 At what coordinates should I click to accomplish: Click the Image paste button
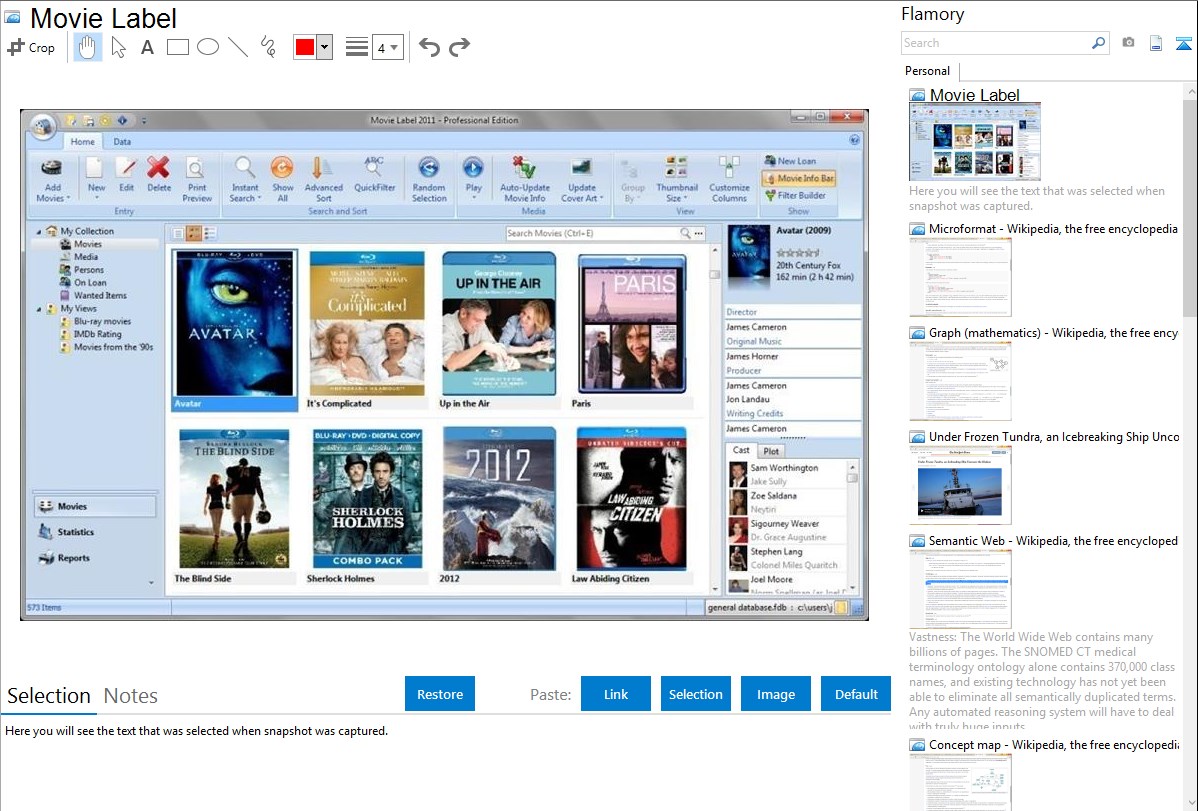[x=776, y=694]
